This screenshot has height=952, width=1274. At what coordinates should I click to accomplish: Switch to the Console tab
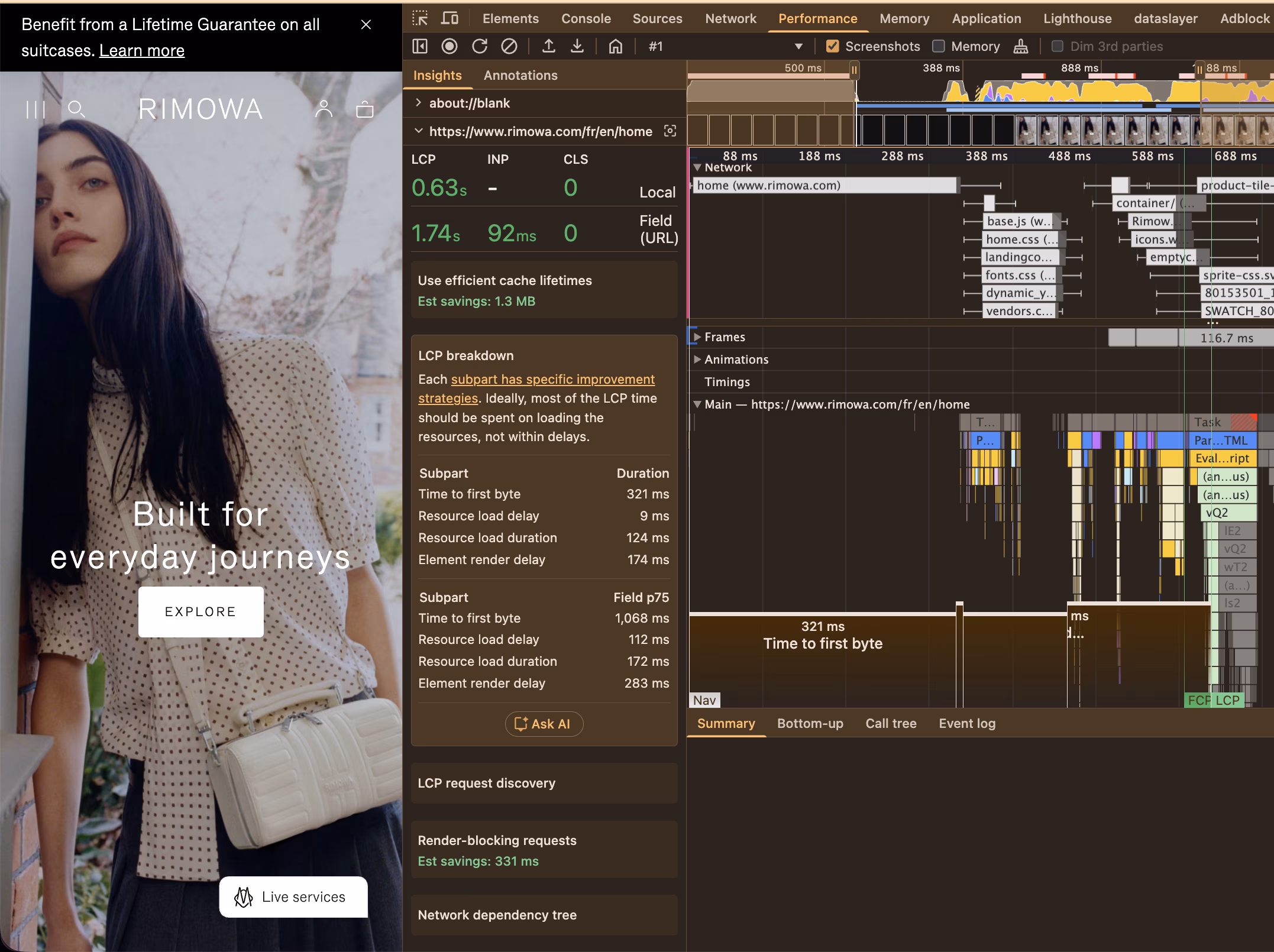[586, 18]
